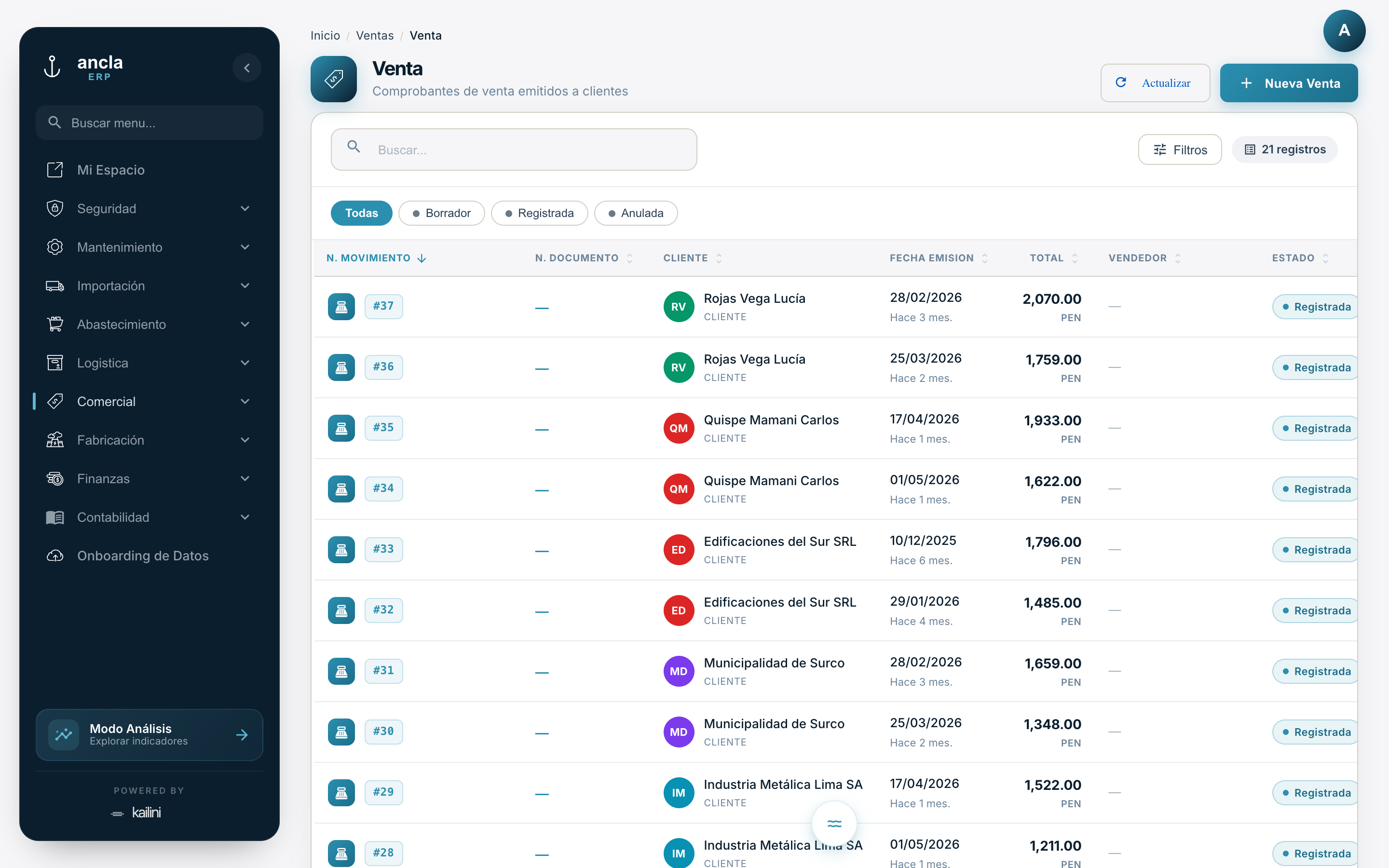1389x868 pixels.
Task: Click the register icon for sale #35
Action: pos(341,428)
